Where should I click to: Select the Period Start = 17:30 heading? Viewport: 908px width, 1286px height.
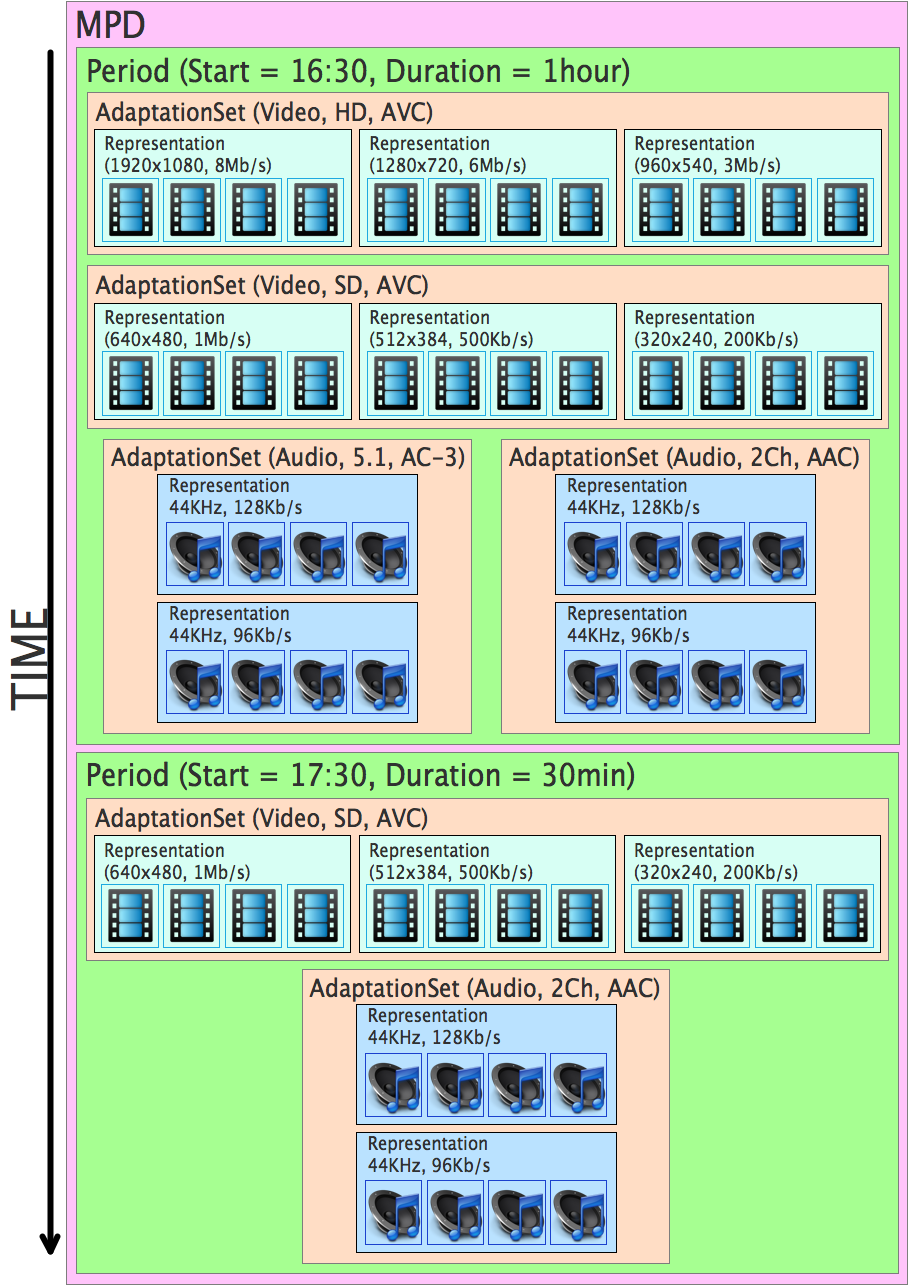[360, 775]
